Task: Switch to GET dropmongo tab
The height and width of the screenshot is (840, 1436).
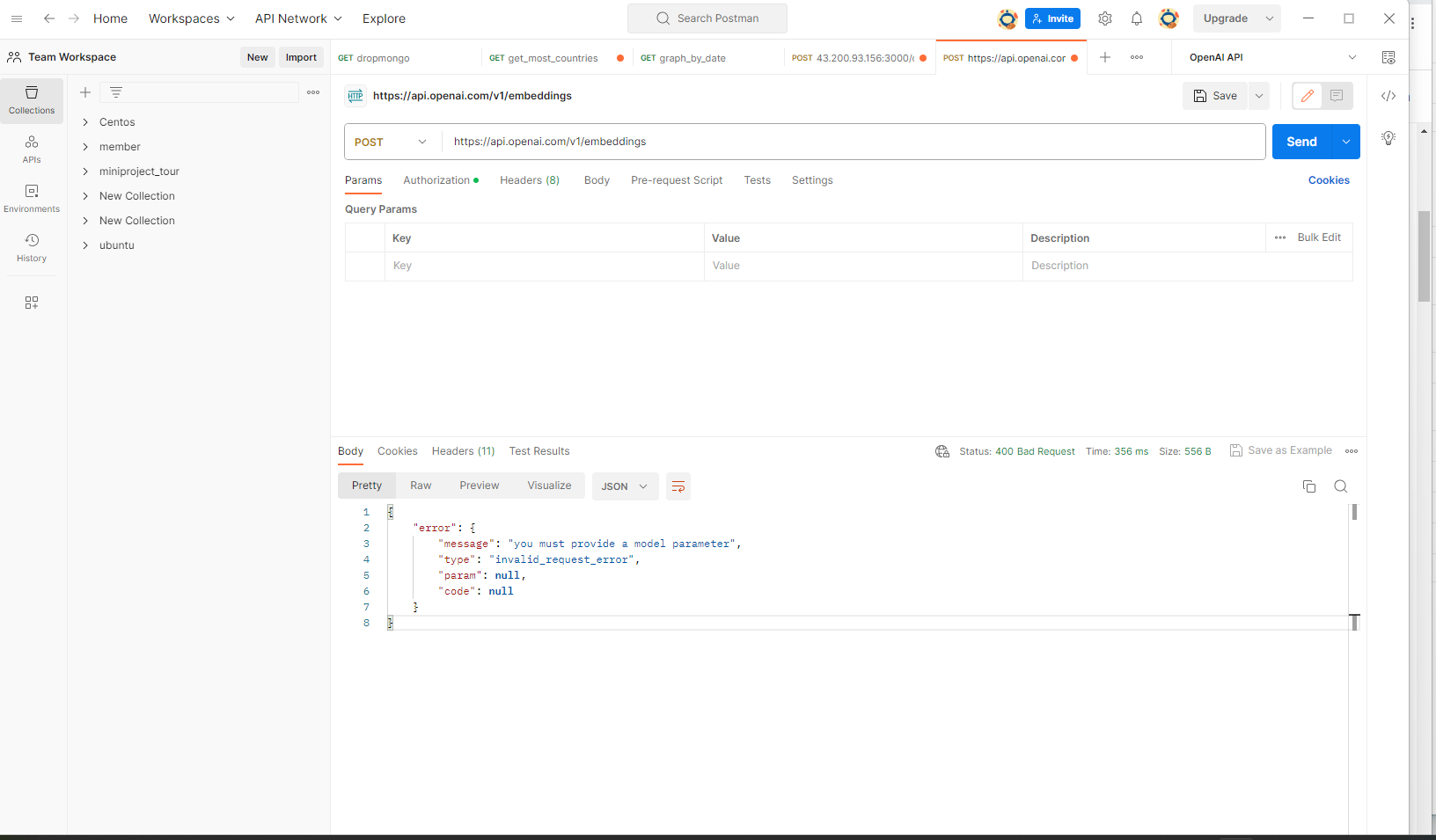Action: tap(406, 58)
